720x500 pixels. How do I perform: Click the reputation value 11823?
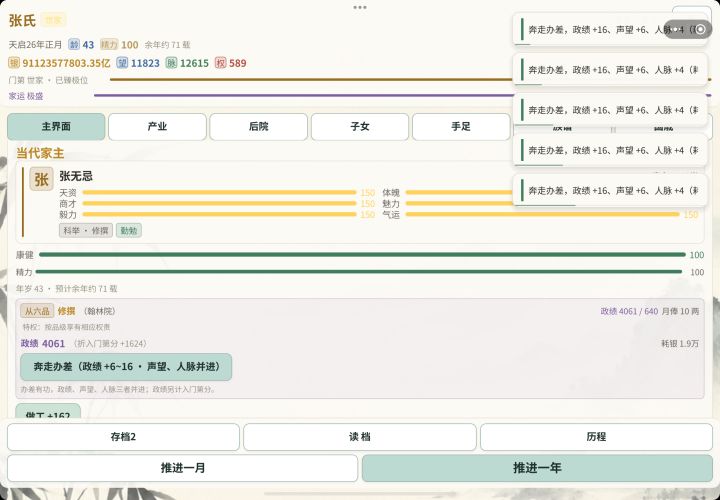click(145, 63)
